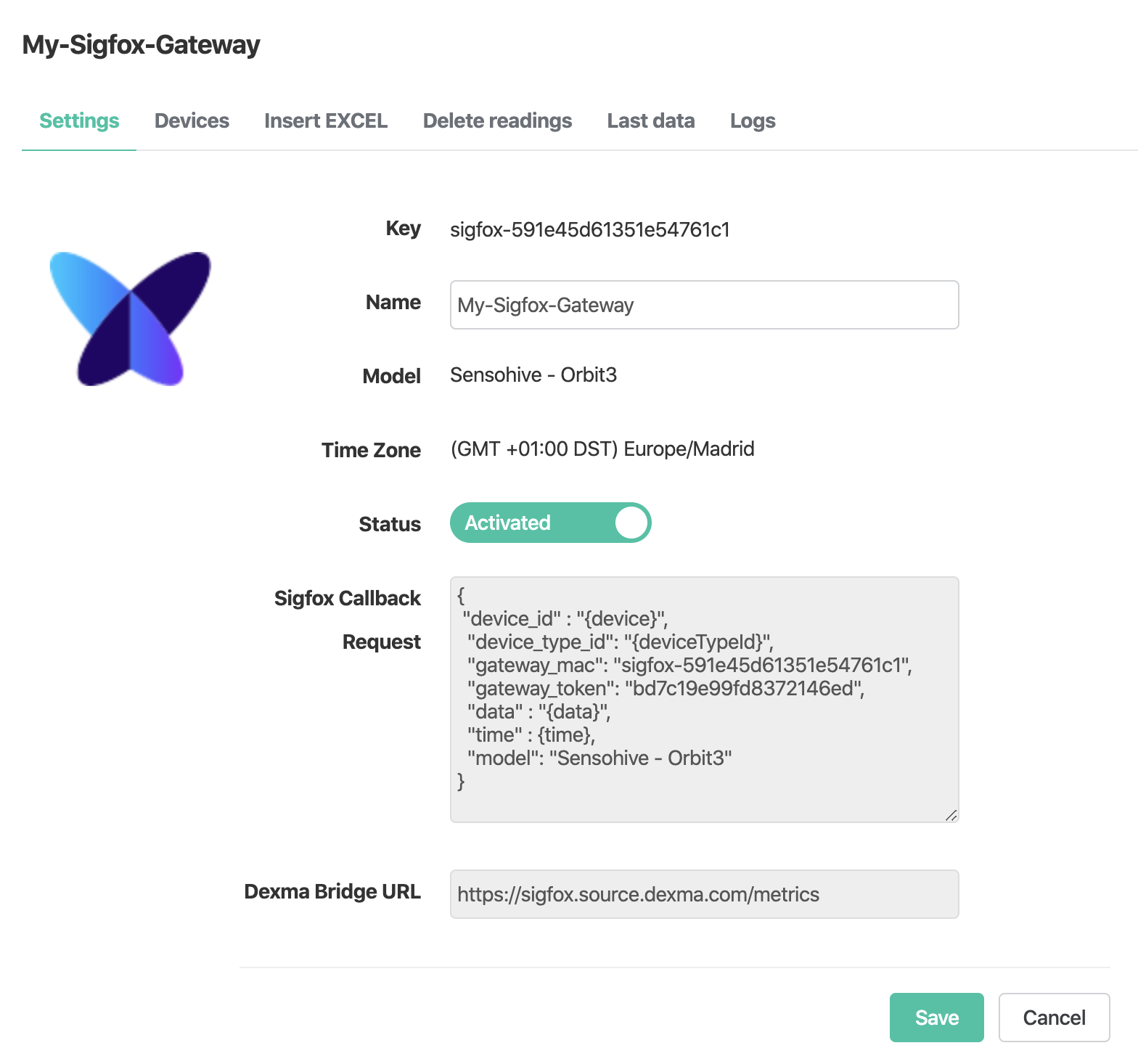
Task: Open the Last data tab
Action: tap(651, 120)
